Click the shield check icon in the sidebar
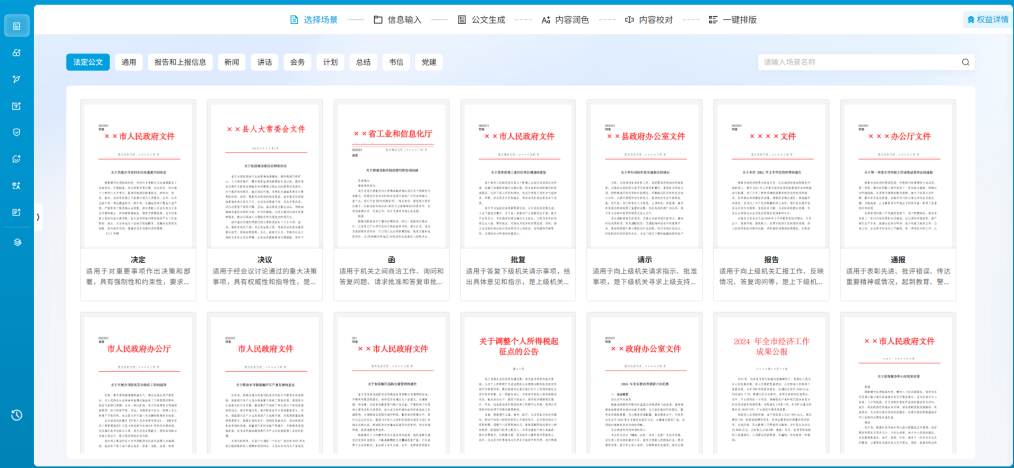Viewport: 1014px width, 468px height. coord(17,132)
